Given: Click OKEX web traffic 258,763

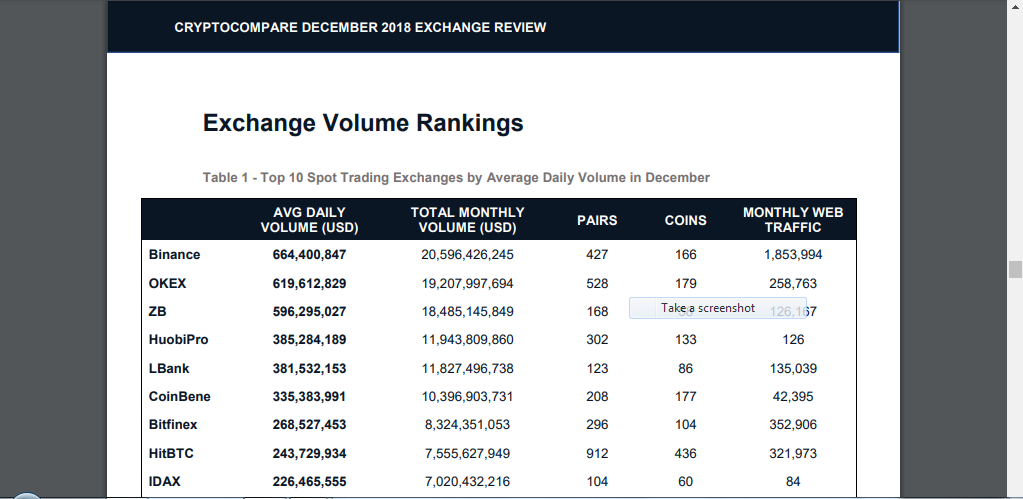Looking at the screenshot, I should pyautogui.click(x=793, y=283).
